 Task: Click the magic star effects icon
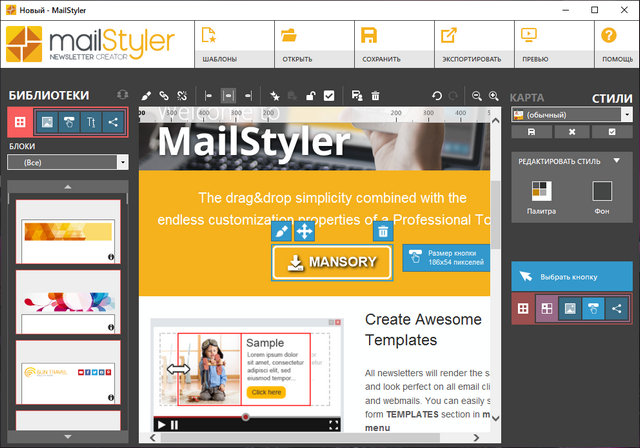(x=275, y=96)
